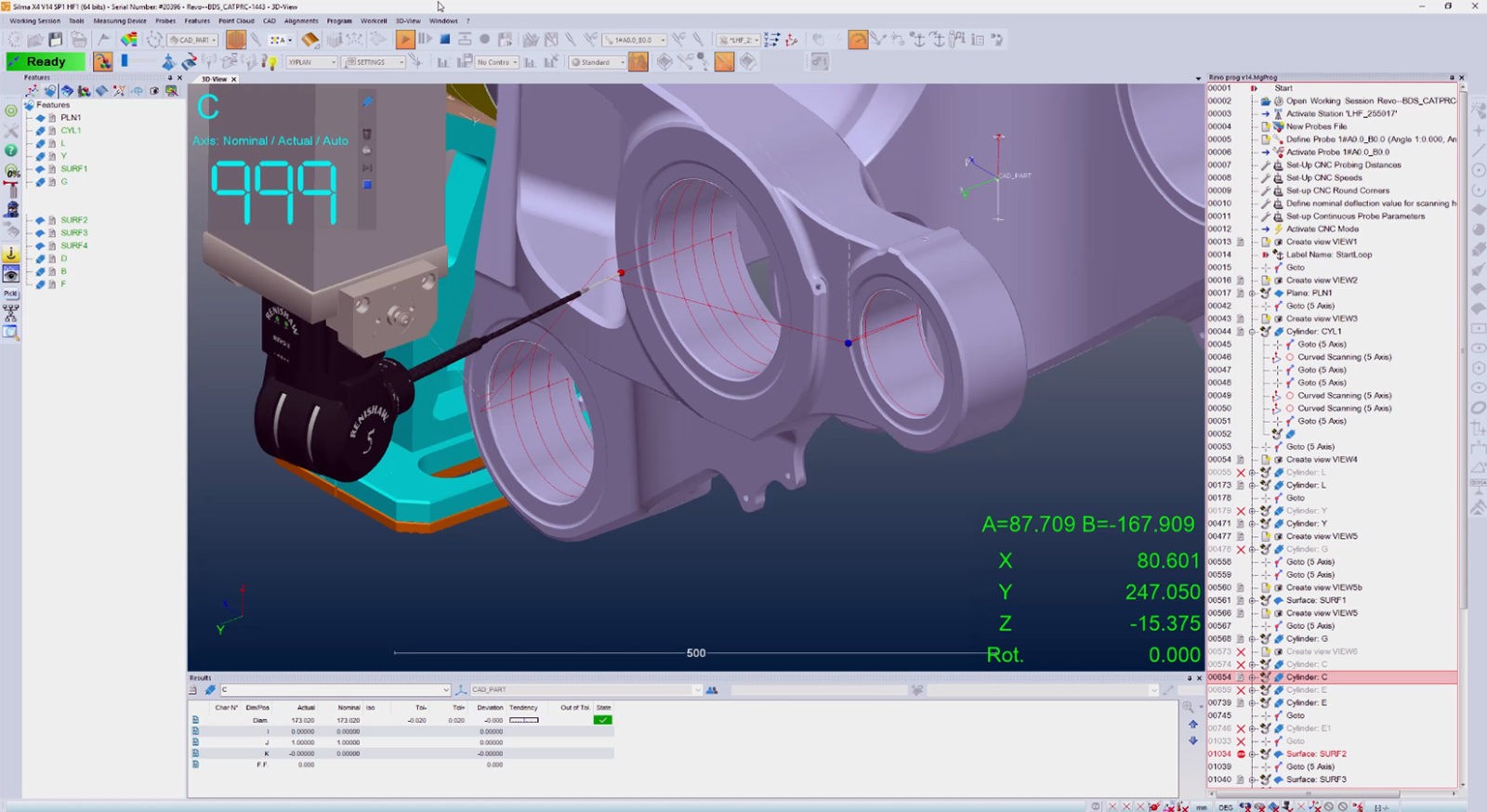Viewport: 1487px width, 812px height.
Task: Toggle red X beside Cylinder: L program line
Action: (x=1241, y=473)
